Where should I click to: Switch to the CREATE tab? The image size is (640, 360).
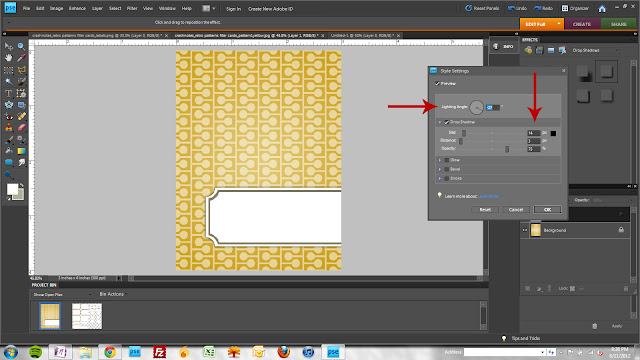pyautogui.click(x=582, y=24)
